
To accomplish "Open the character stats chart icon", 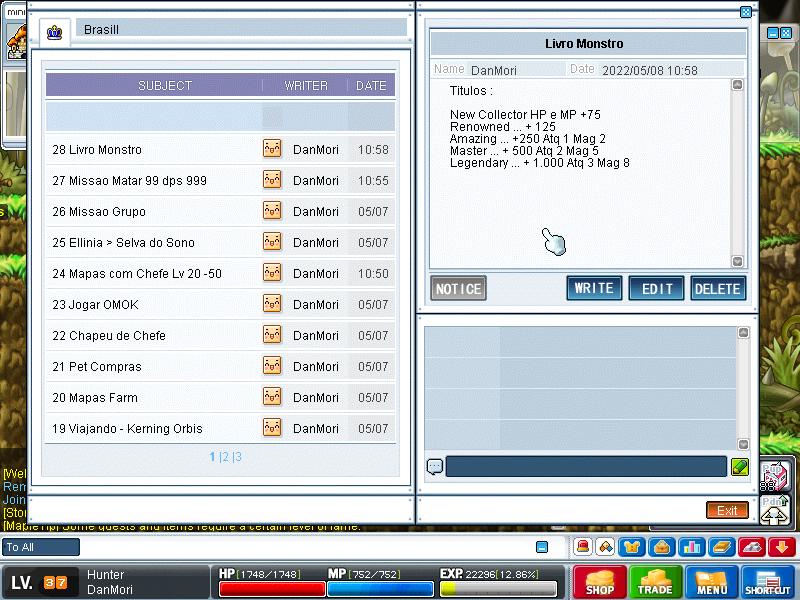I will [692, 547].
